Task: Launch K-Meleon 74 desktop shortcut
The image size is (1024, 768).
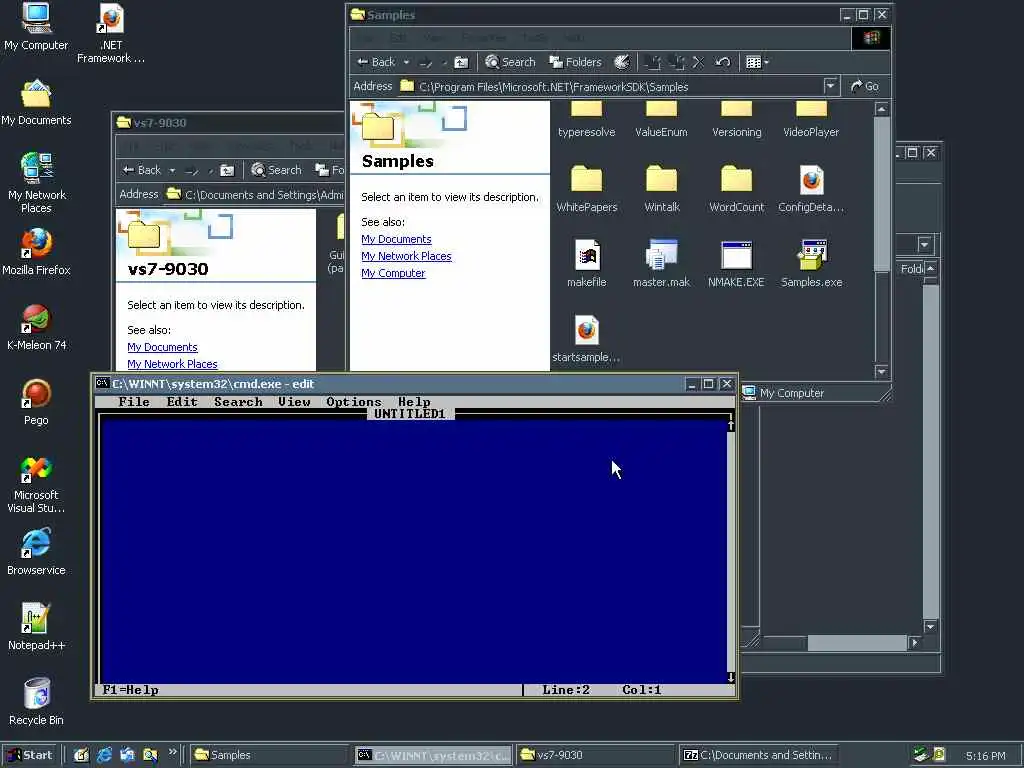Action: point(37,327)
